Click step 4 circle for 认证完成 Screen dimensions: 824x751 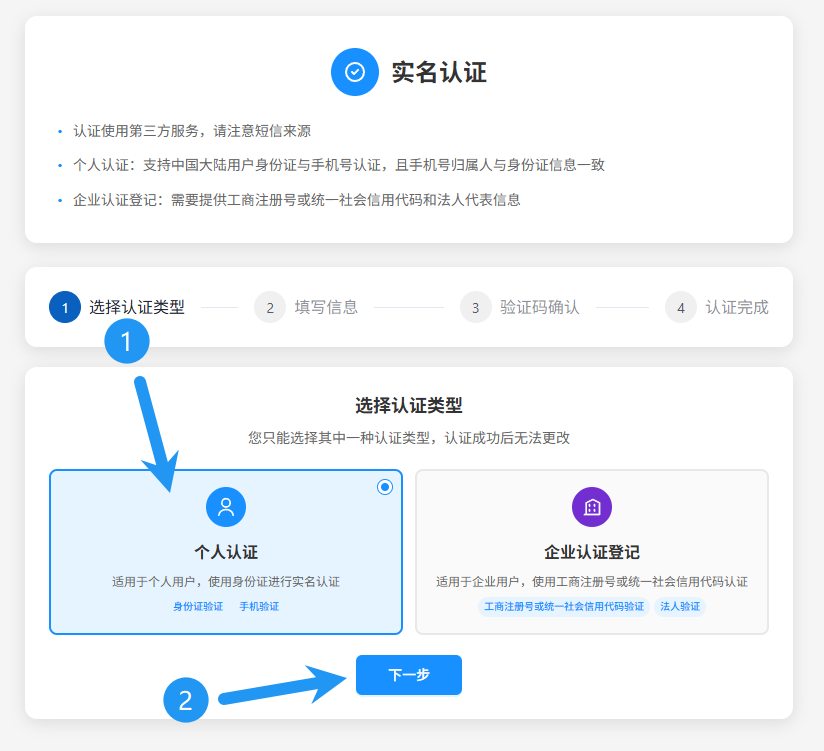681,307
